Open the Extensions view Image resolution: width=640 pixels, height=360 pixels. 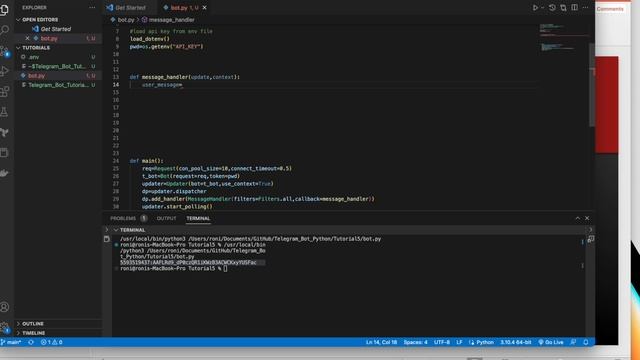[4, 91]
